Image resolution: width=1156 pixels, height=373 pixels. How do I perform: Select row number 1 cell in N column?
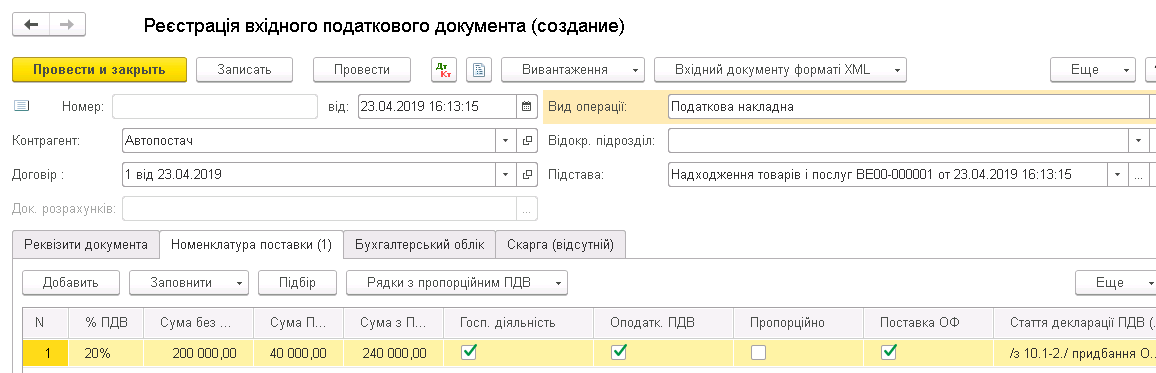point(46,353)
